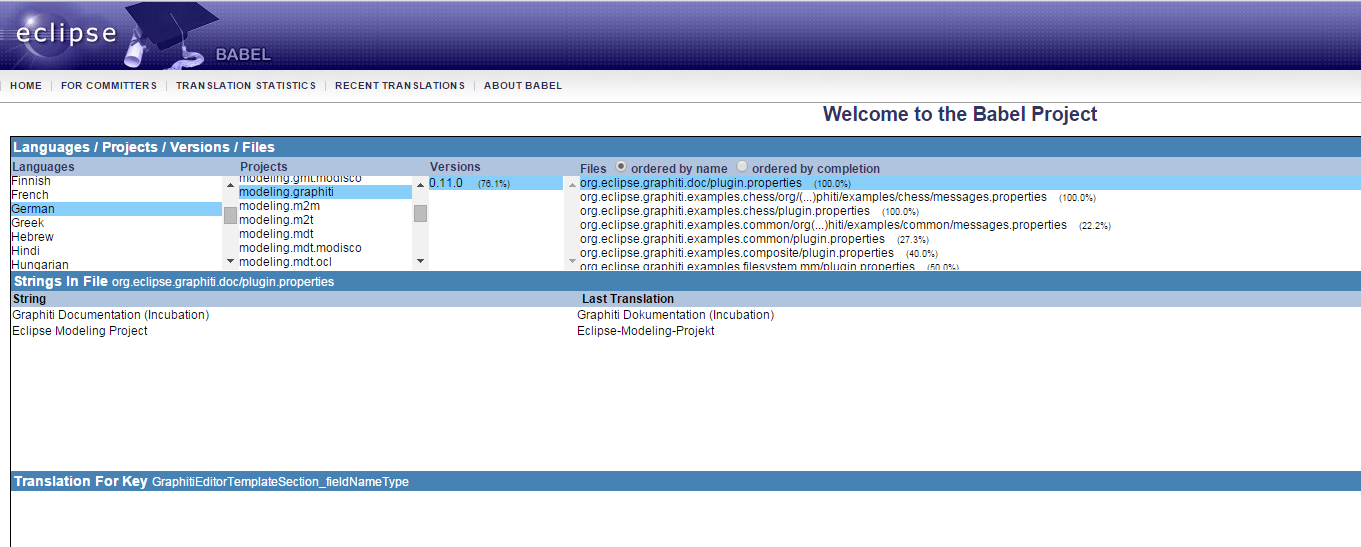Select modeling.mdt.ocl project

tap(325, 262)
